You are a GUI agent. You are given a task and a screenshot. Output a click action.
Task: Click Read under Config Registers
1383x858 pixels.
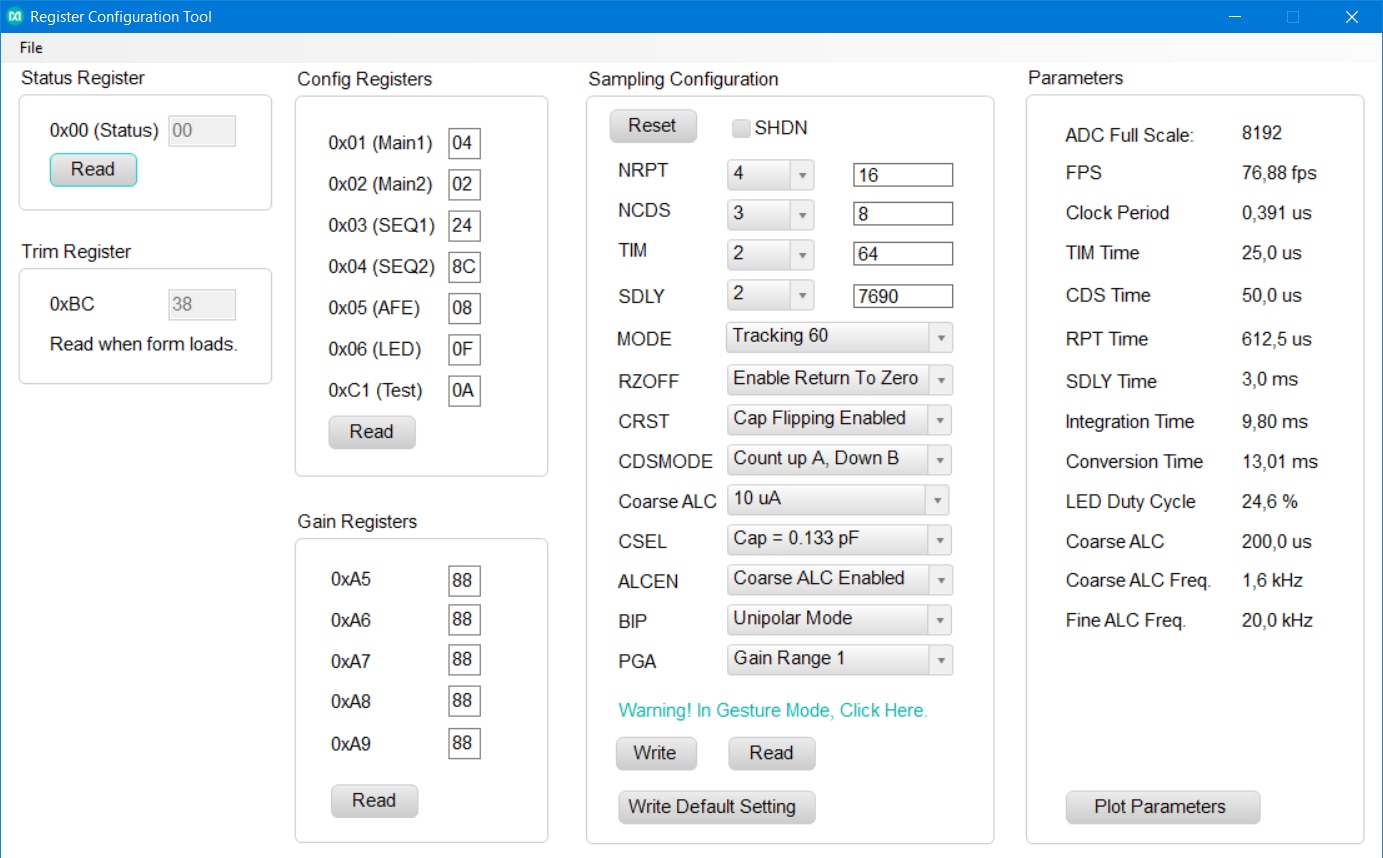pos(371,432)
